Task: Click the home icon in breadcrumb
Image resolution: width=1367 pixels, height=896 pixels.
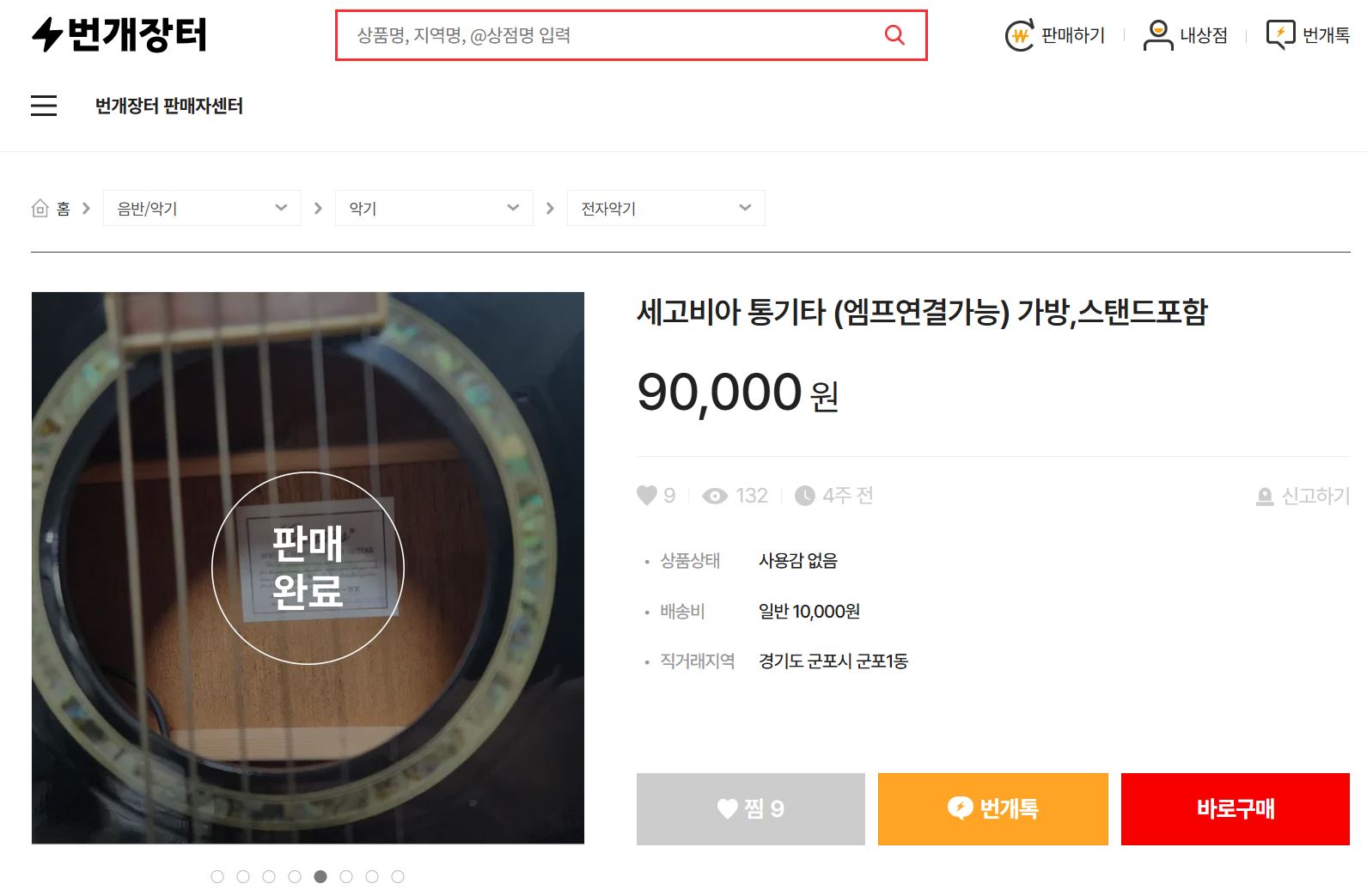Action: [x=40, y=208]
